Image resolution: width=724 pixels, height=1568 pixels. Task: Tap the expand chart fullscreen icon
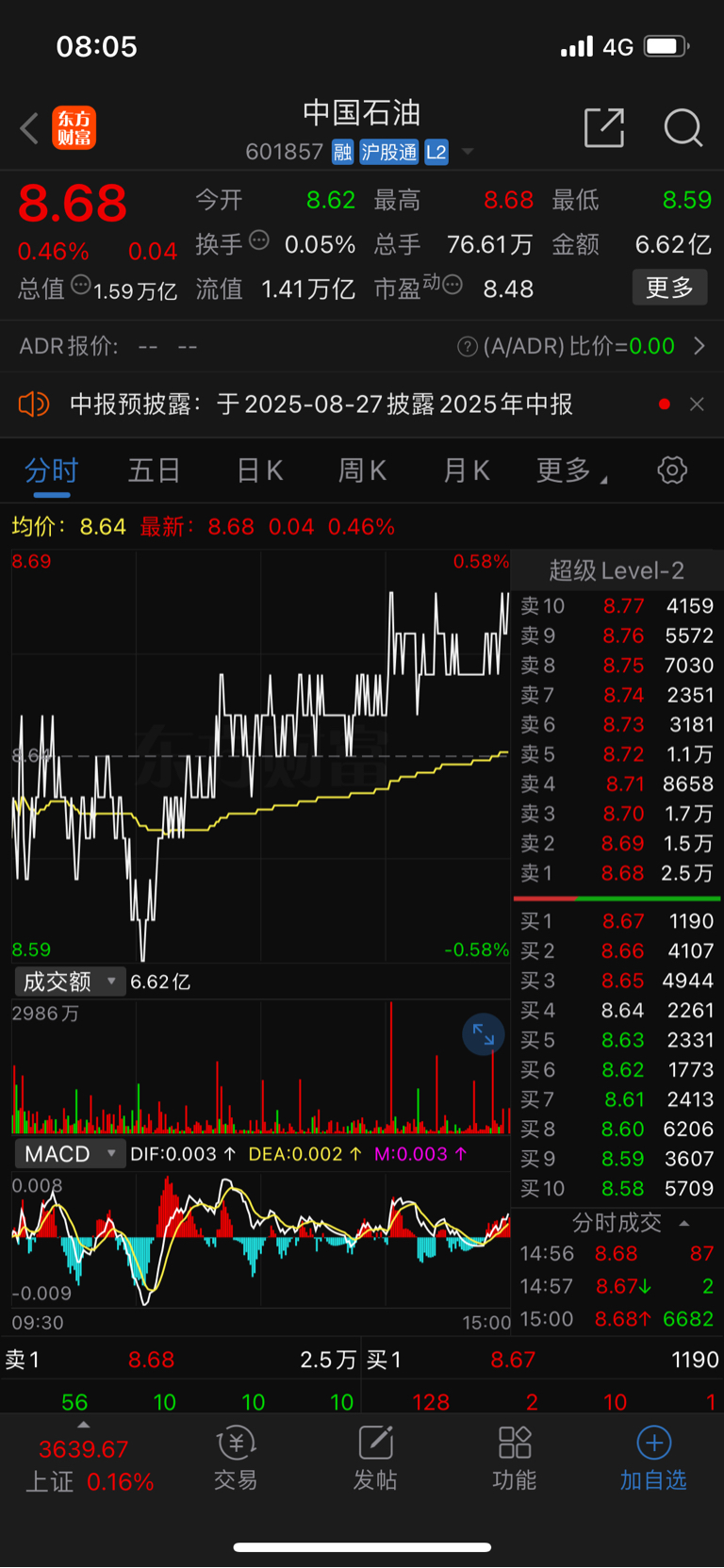tap(484, 1034)
